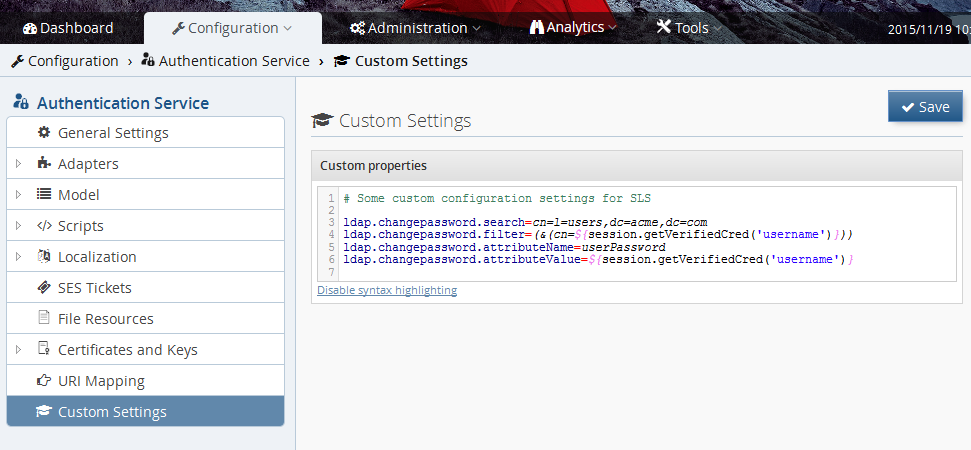Open the Analytics menu label
Viewport: 971px width, 450px height.
575,27
